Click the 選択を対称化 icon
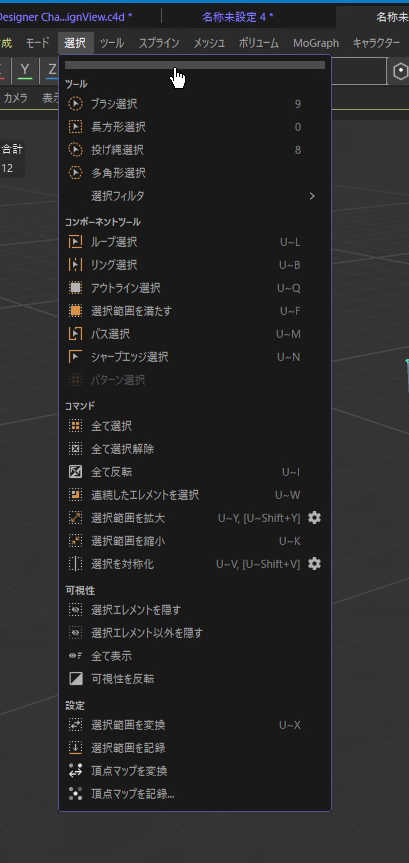This screenshot has width=409, height=863. coord(75,564)
